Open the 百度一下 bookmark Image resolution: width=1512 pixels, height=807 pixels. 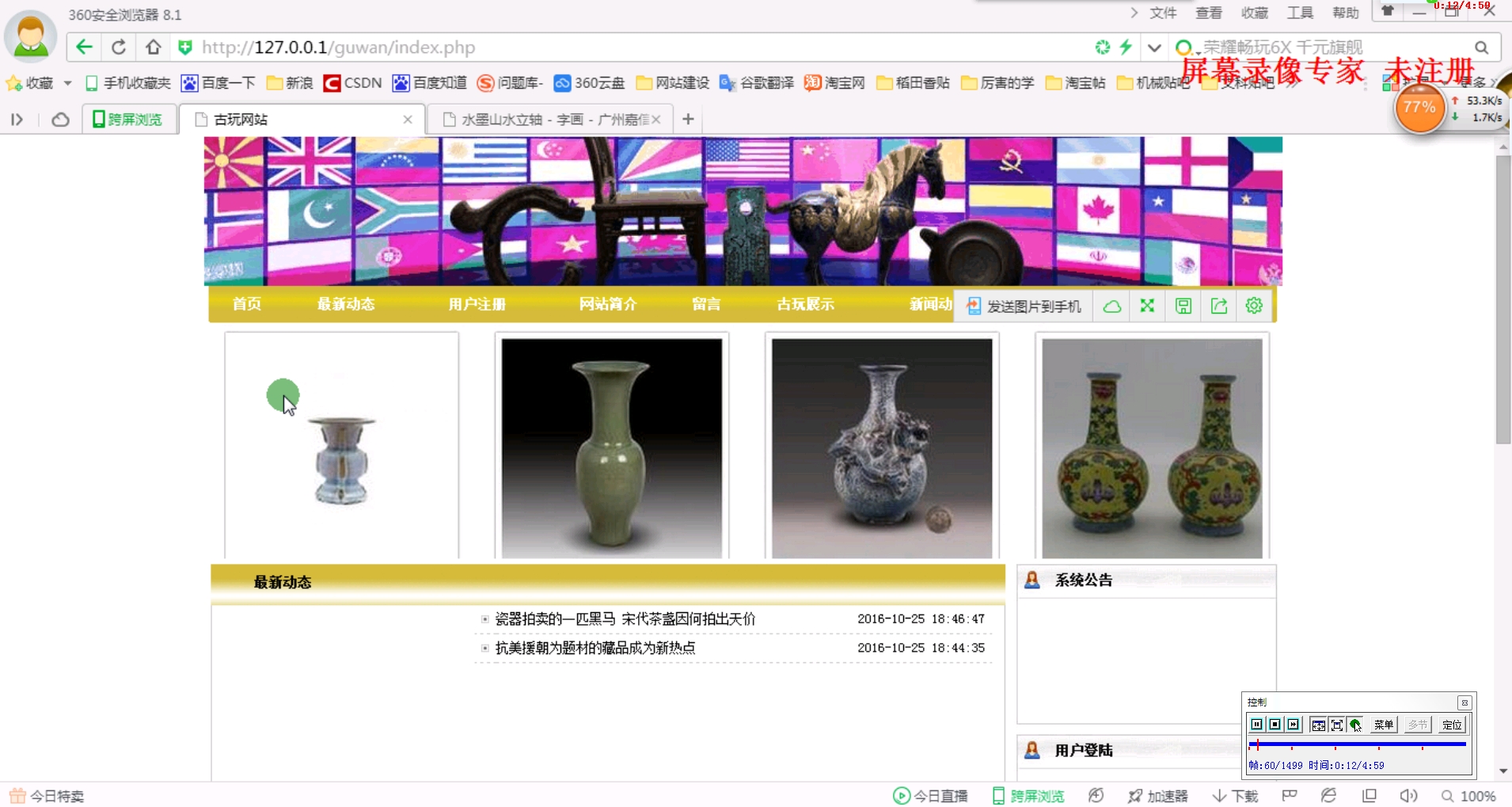coord(218,83)
